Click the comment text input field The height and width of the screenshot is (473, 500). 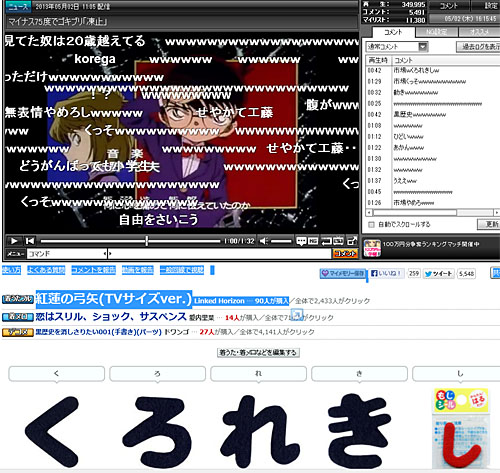pos(220,254)
